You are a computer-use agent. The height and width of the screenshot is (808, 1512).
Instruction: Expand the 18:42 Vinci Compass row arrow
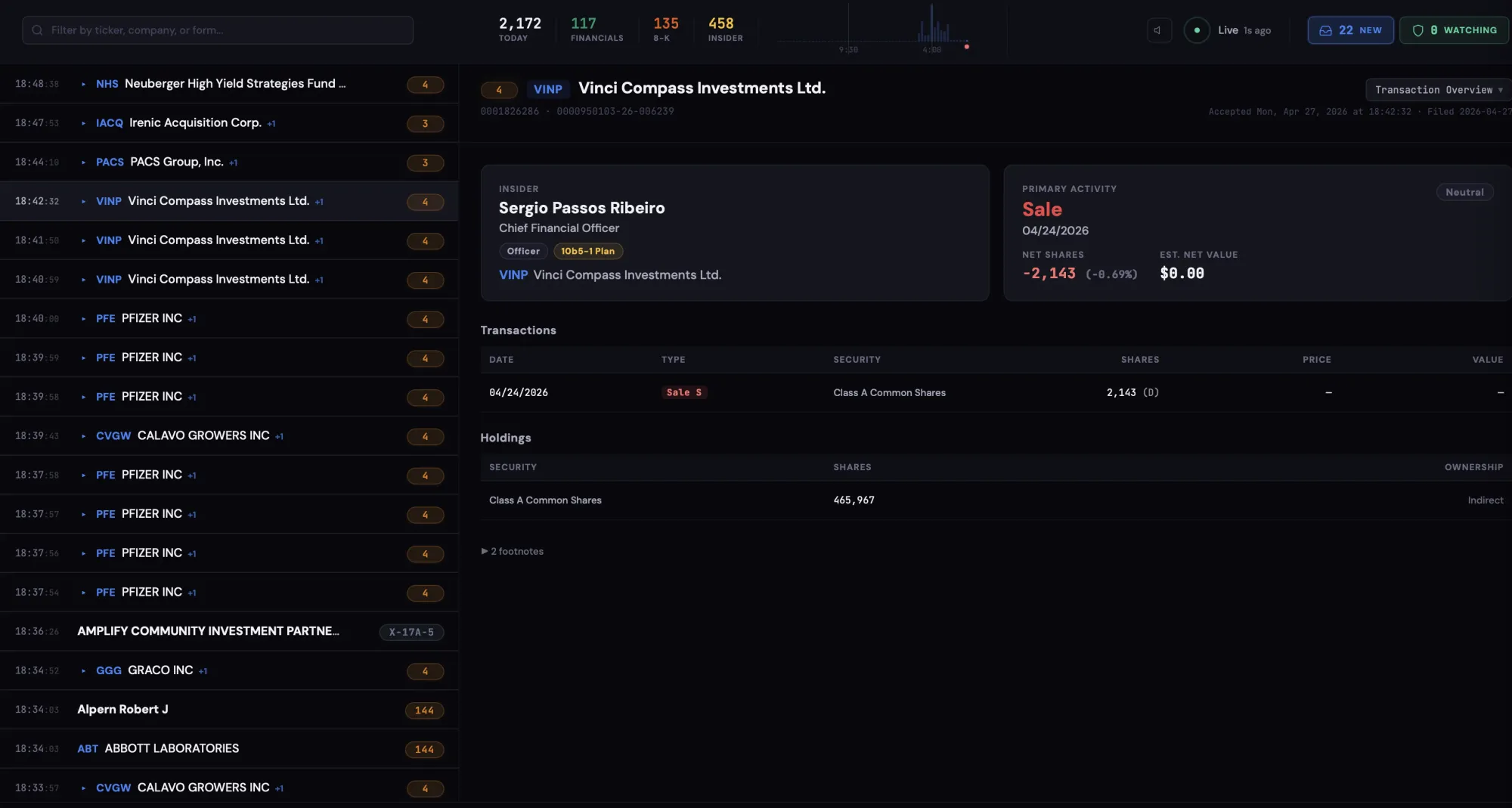click(83, 202)
